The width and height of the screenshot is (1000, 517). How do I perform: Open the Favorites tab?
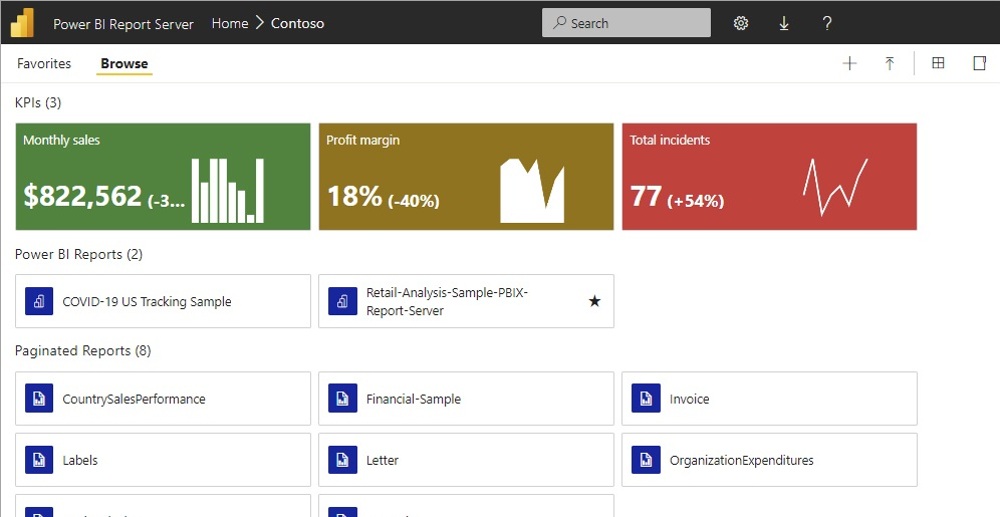coord(44,64)
